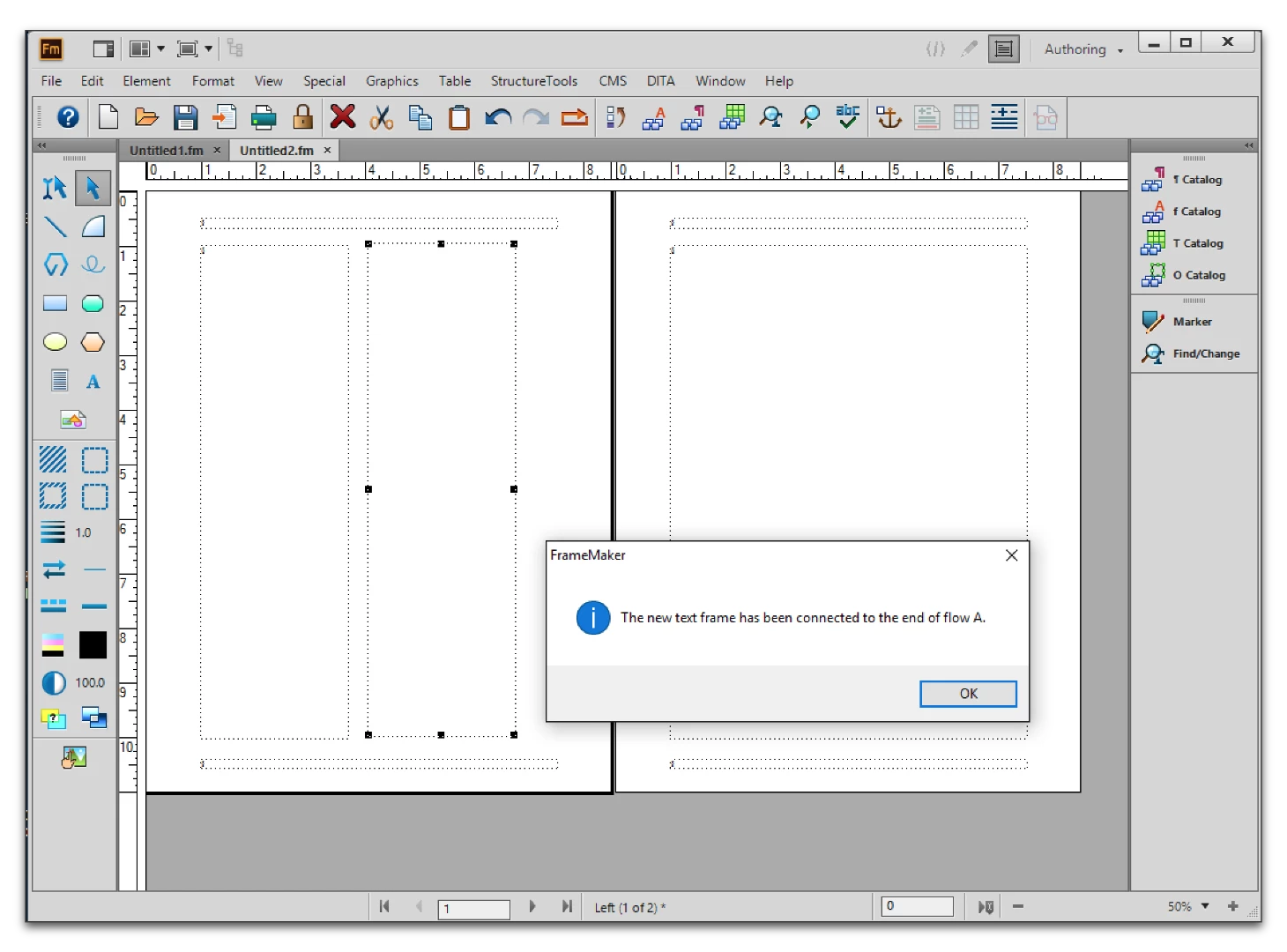Collapse the left tools panel
The height and width of the screenshot is (952, 1287).
click(x=41, y=145)
